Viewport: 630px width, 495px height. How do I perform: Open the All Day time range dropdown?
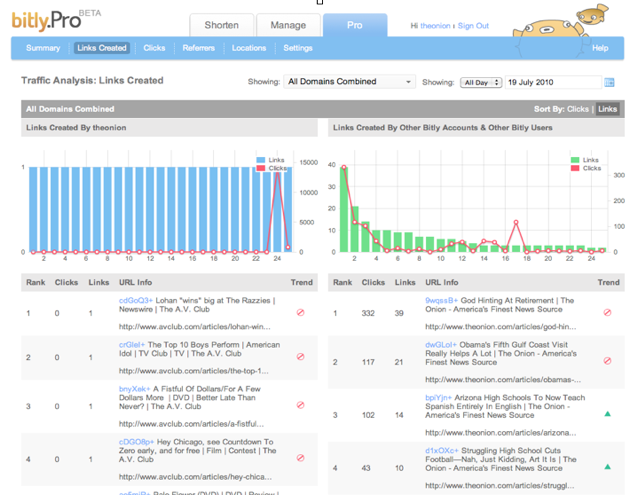tap(481, 83)
